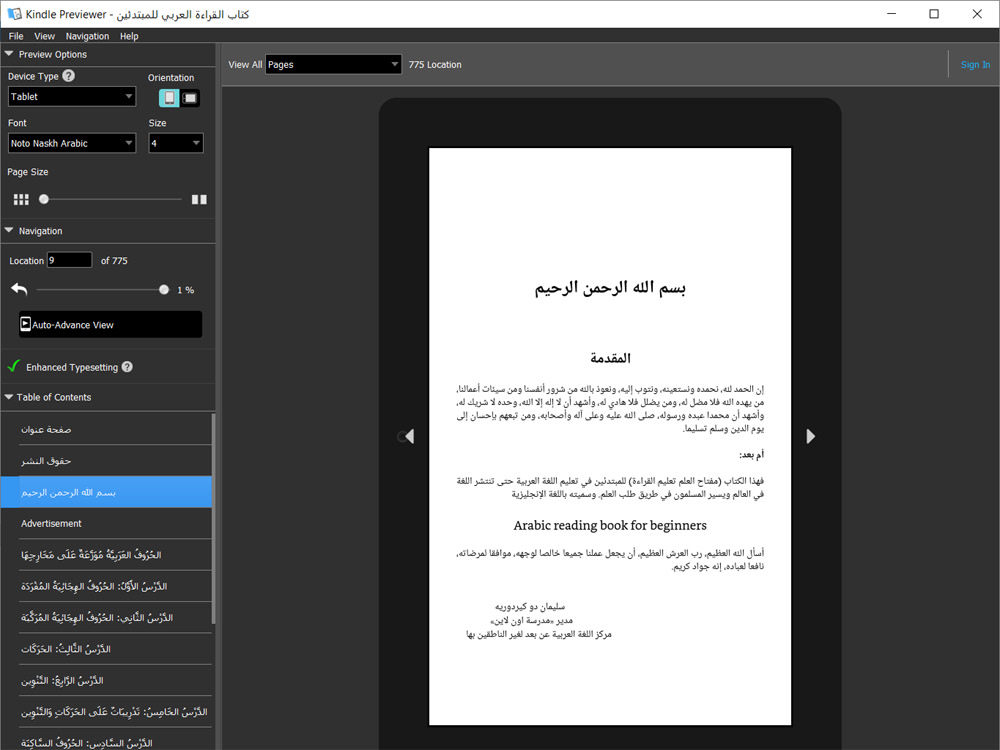The width and height of the screenshot is (1000, 750).
Task: Open the font Size dropdown showing 4
Action: coord(176,143)
